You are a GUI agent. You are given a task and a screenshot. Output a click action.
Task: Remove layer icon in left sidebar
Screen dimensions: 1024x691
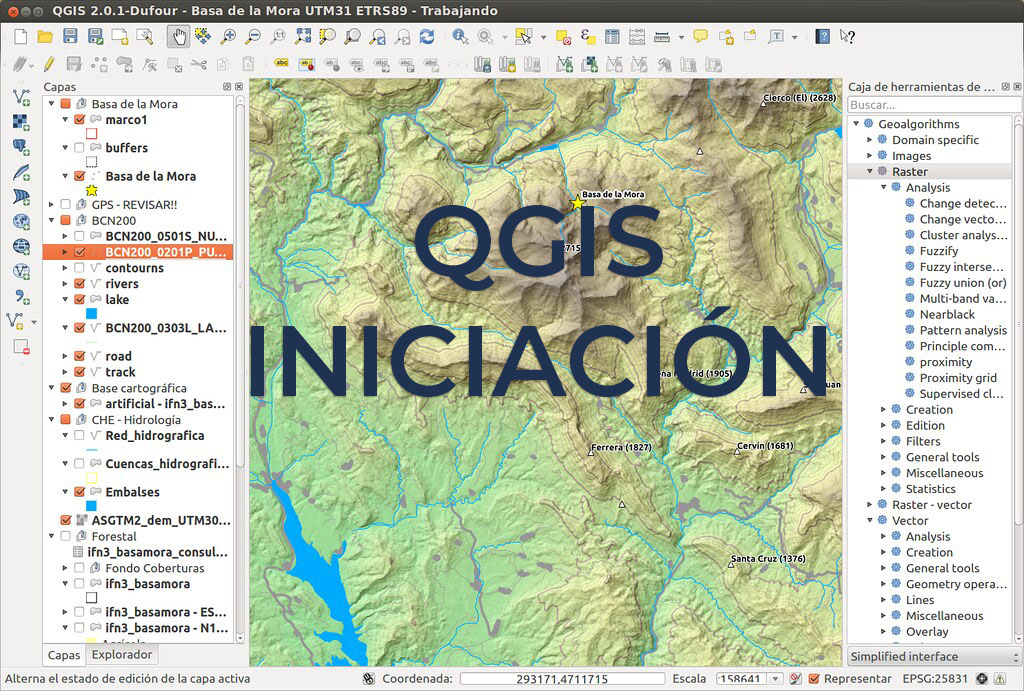coord(22,346)
